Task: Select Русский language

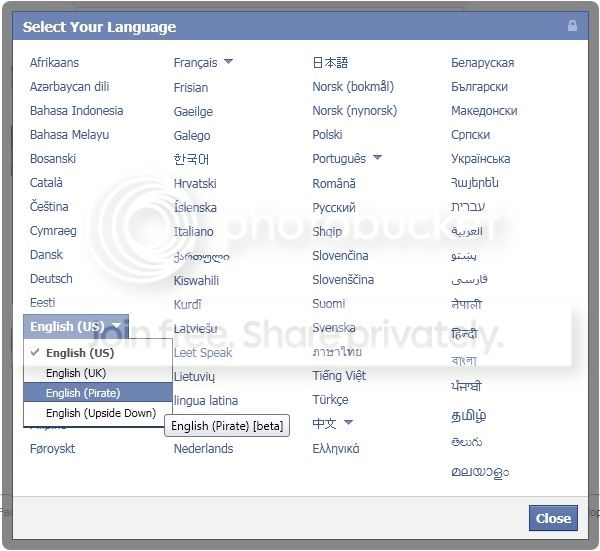Action: (334, 208)
